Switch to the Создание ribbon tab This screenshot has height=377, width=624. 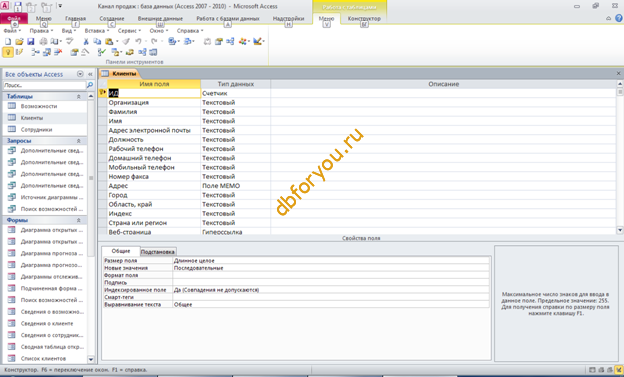click(x=112, y=18)
